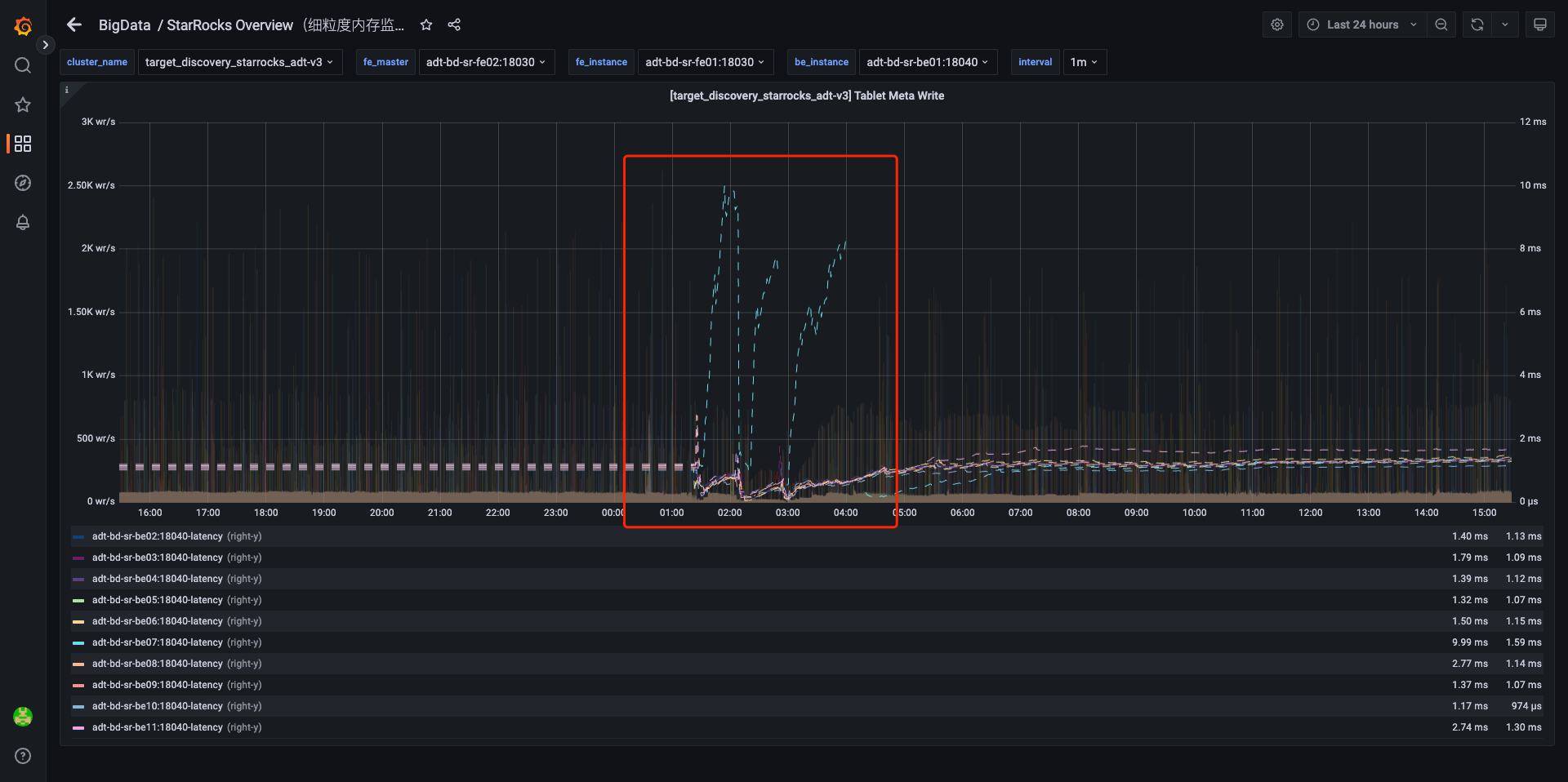Screen dimensions: 1568x782
Task: Click the 1.30 ms value for be11
Action: [1524, 727]
